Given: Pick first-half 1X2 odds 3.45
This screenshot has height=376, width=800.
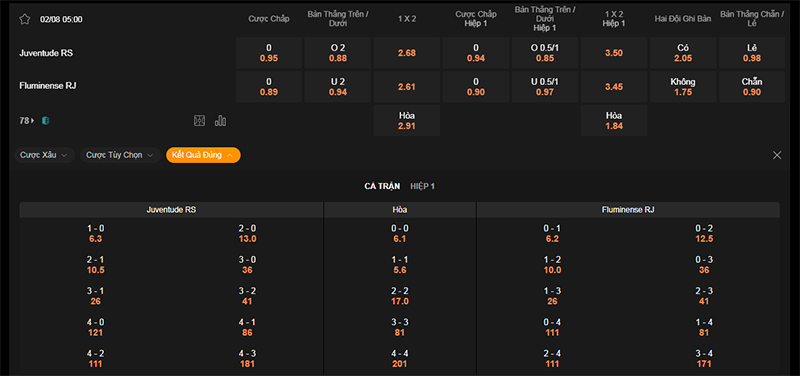Looking at the screenshot, I should point(614,87).
